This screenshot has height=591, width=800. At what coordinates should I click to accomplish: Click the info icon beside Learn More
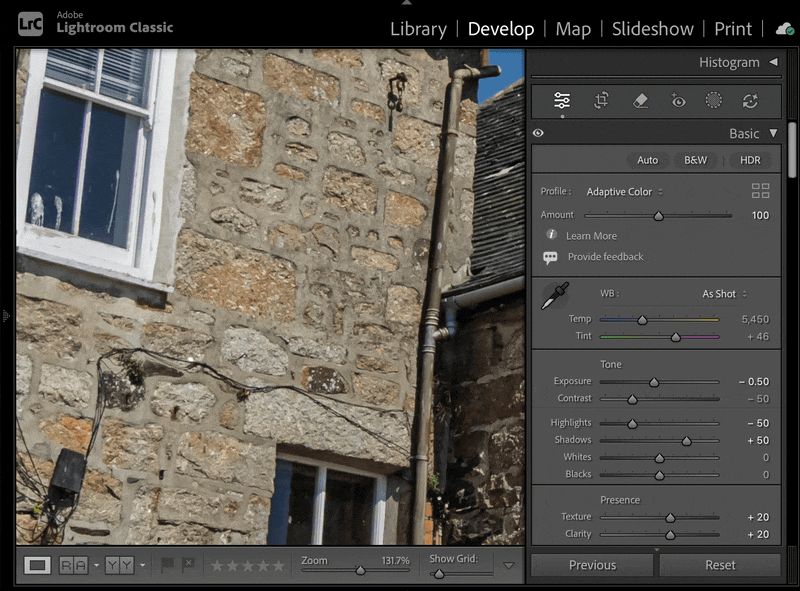click(551, 234)
